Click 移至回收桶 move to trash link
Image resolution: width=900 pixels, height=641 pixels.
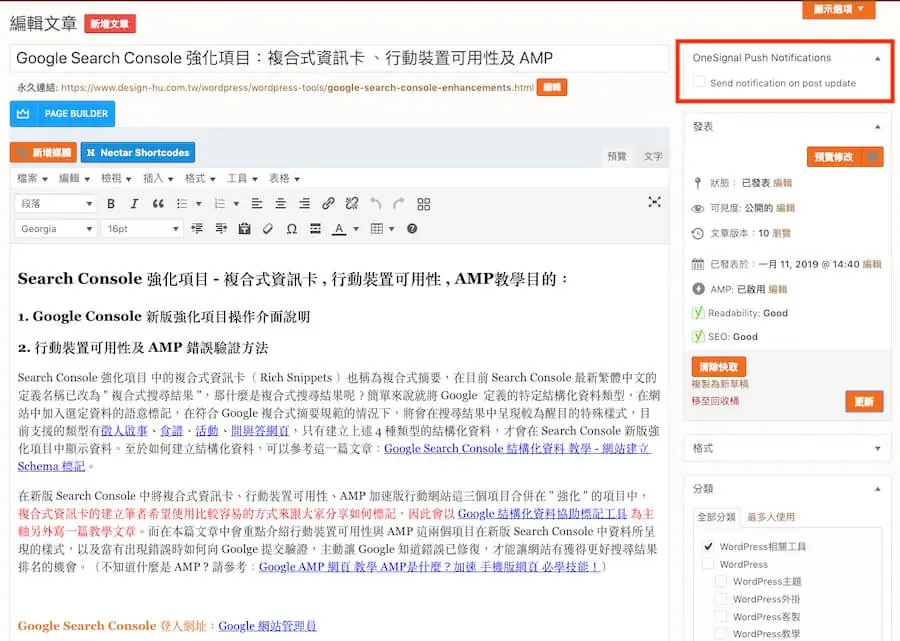click(715, 401)
